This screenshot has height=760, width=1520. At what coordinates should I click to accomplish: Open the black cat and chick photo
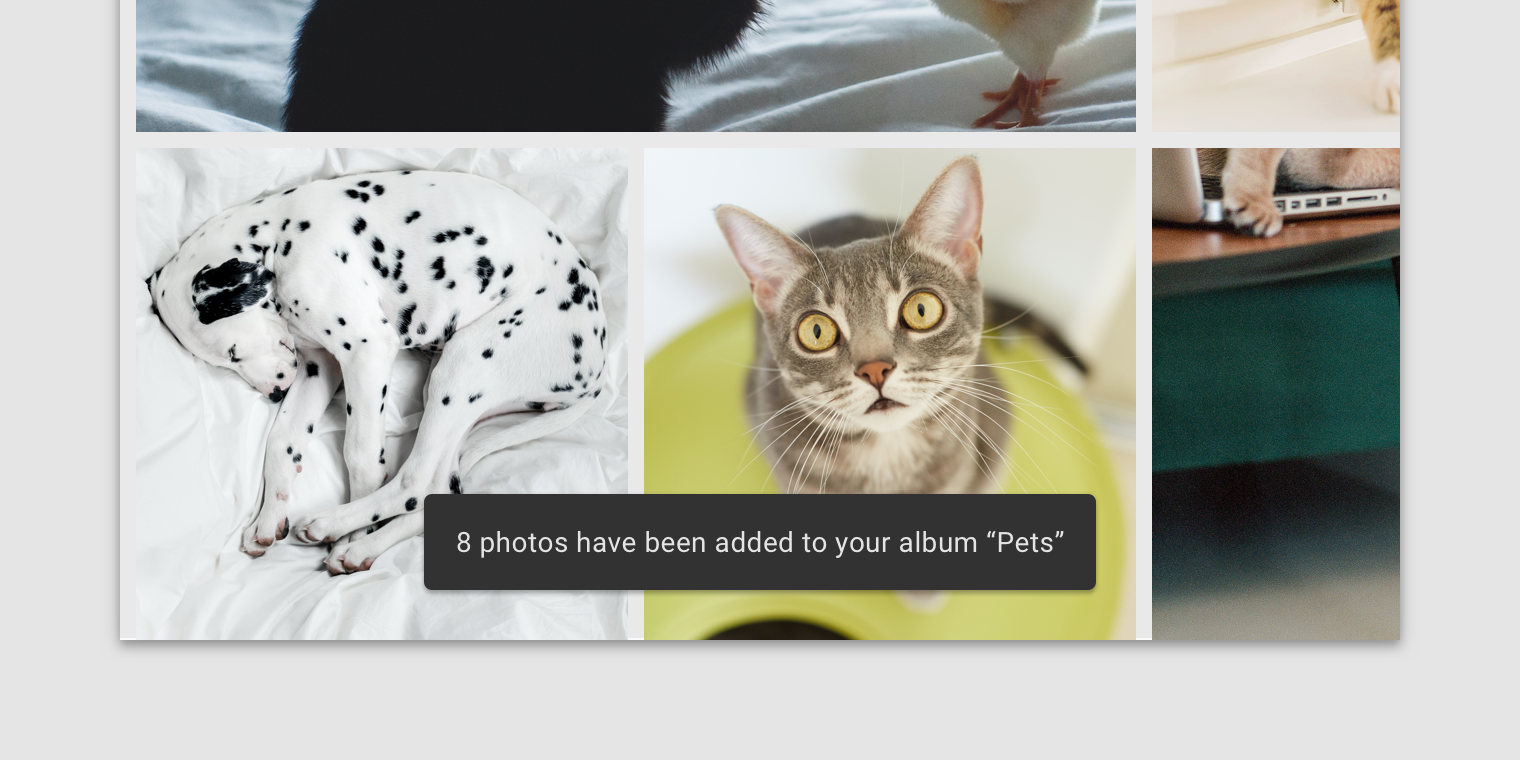636,66
